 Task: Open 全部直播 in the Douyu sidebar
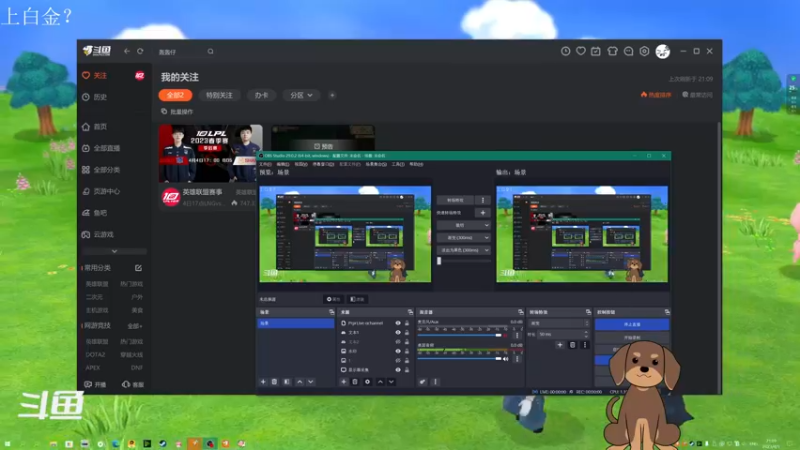click(x=101, y=148)
